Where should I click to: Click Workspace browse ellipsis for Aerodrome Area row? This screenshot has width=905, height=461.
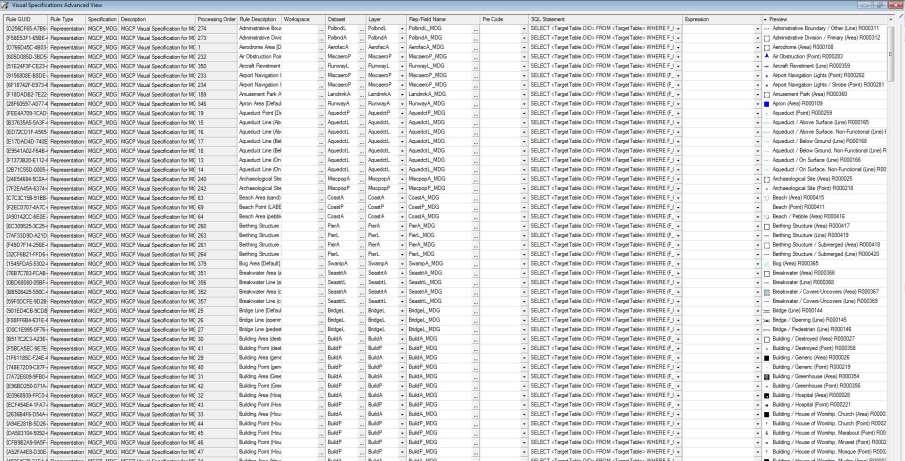click(321, 47)
